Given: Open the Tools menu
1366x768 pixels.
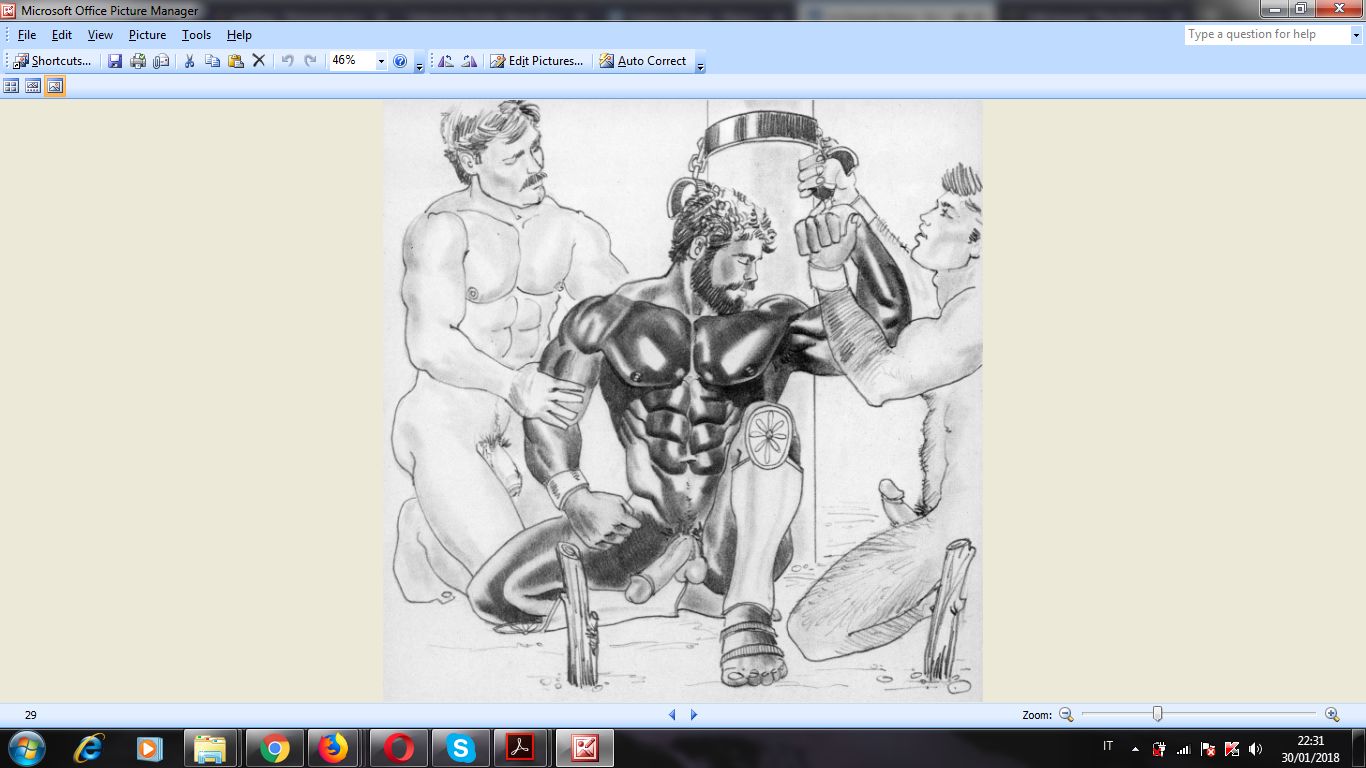Looking at the screenshot, I should [x=196, y=35].
